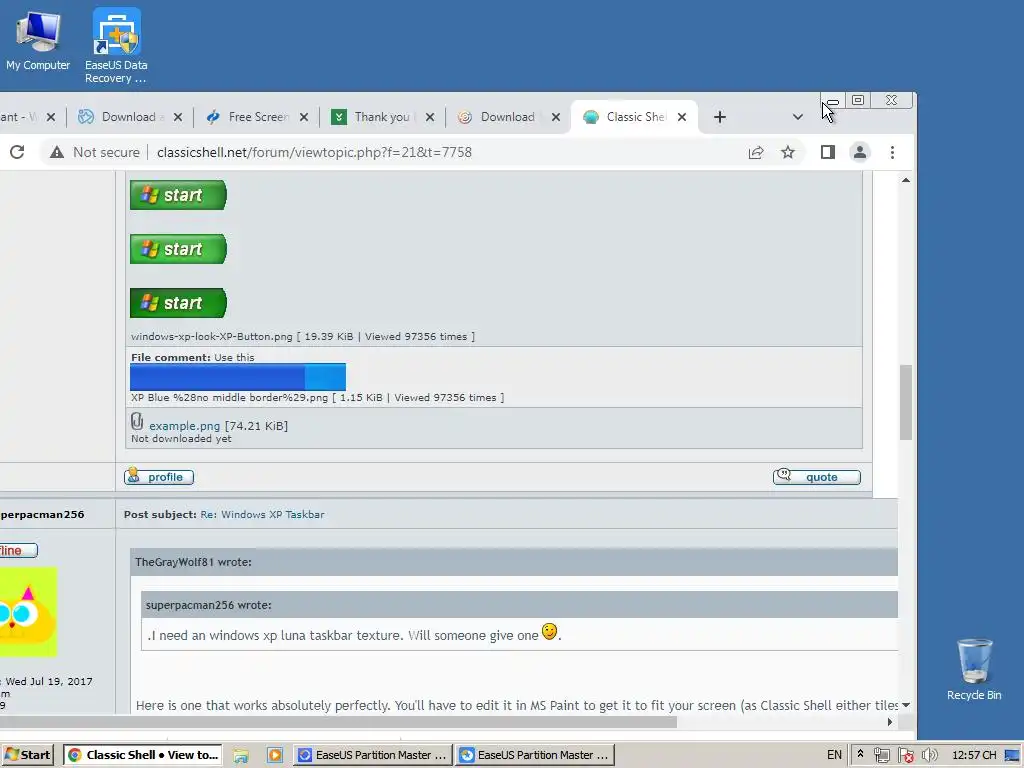
Task: Open a new Chrome tab
Action: coord(720,117)
